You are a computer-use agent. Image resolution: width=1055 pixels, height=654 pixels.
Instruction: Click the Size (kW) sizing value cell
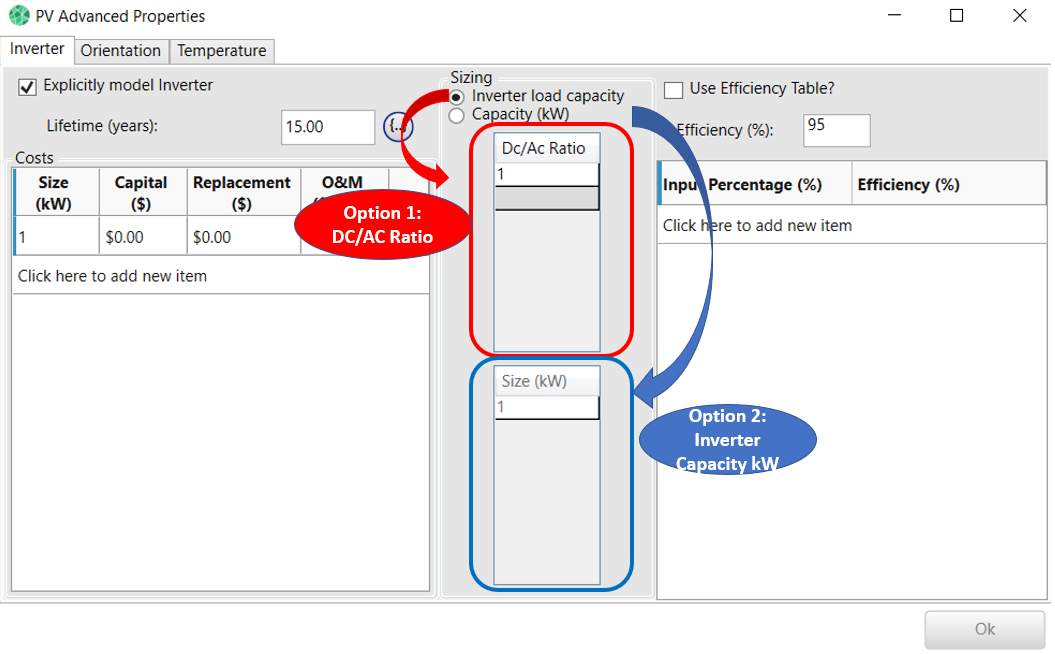[x=546, y=407]
